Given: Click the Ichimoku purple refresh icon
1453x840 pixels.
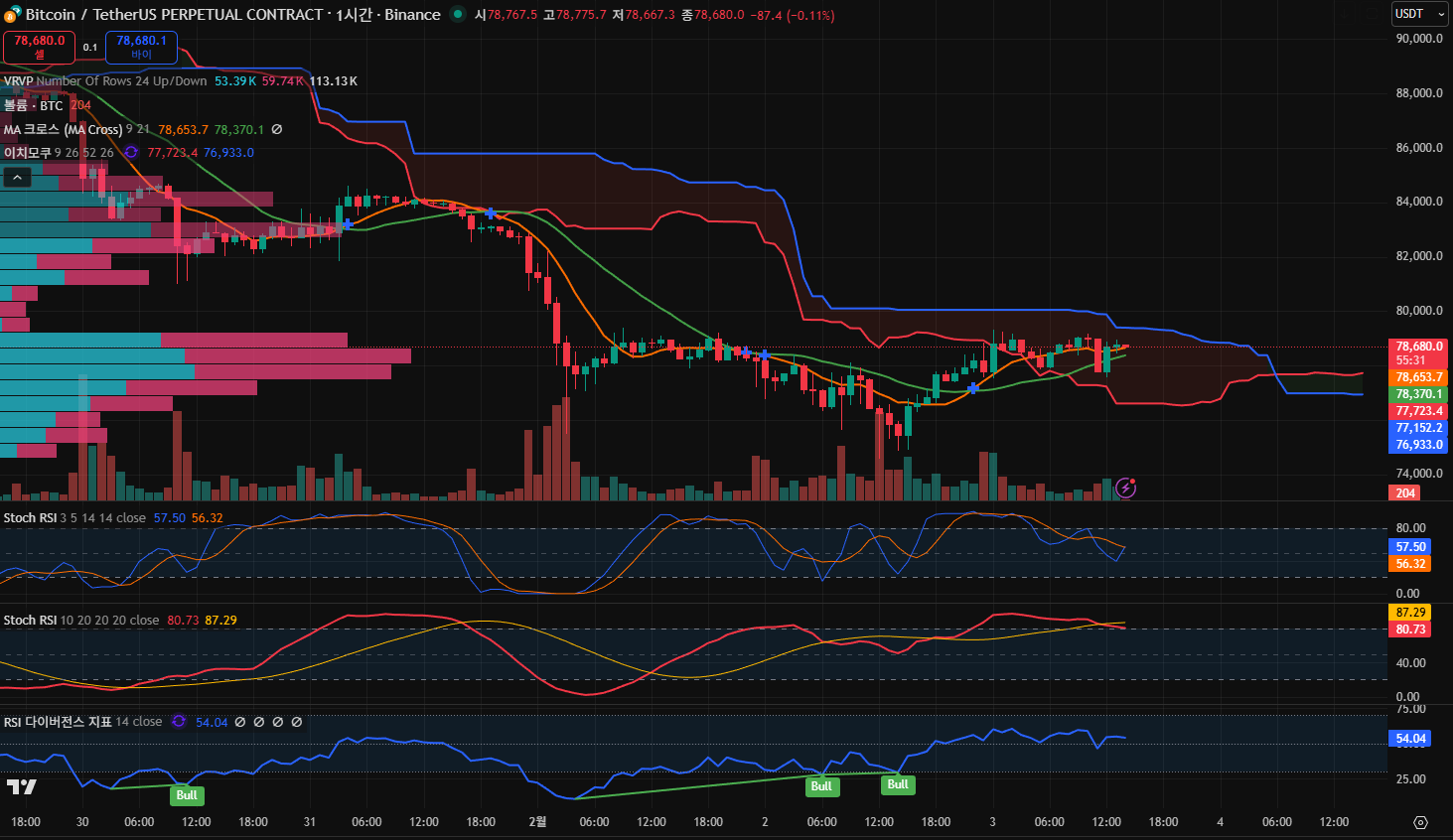Looking at the screenshot, I should (x=131, y=153).
